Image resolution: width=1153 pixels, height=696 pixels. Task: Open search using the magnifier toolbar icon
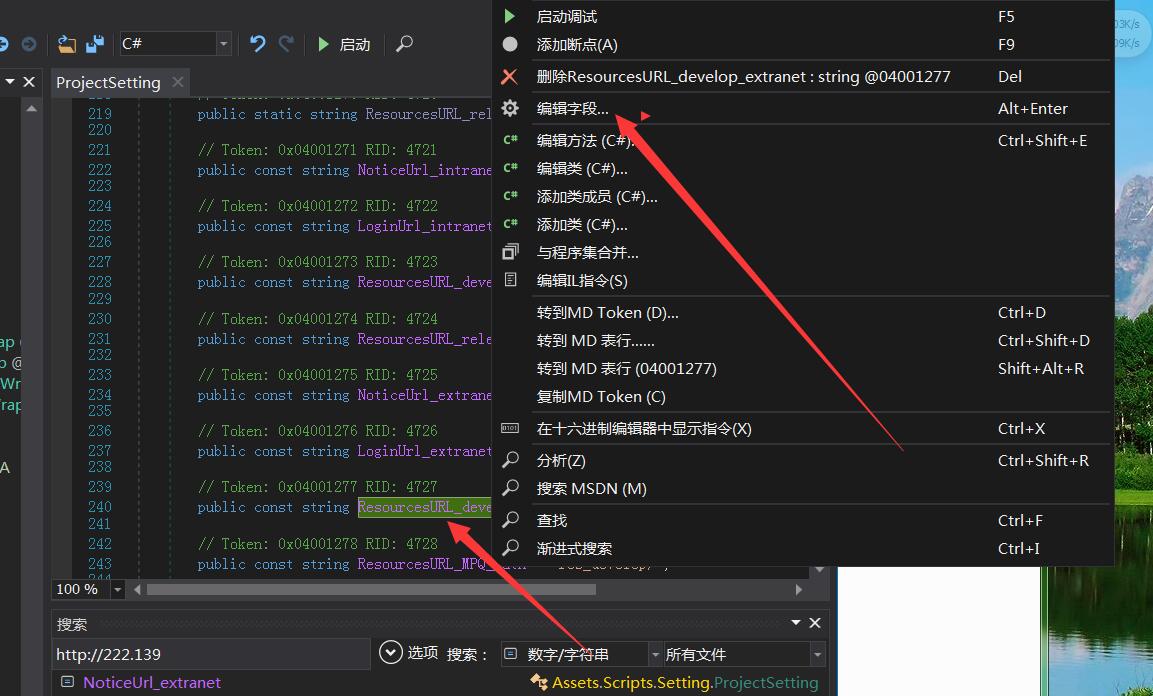(404, 44)
